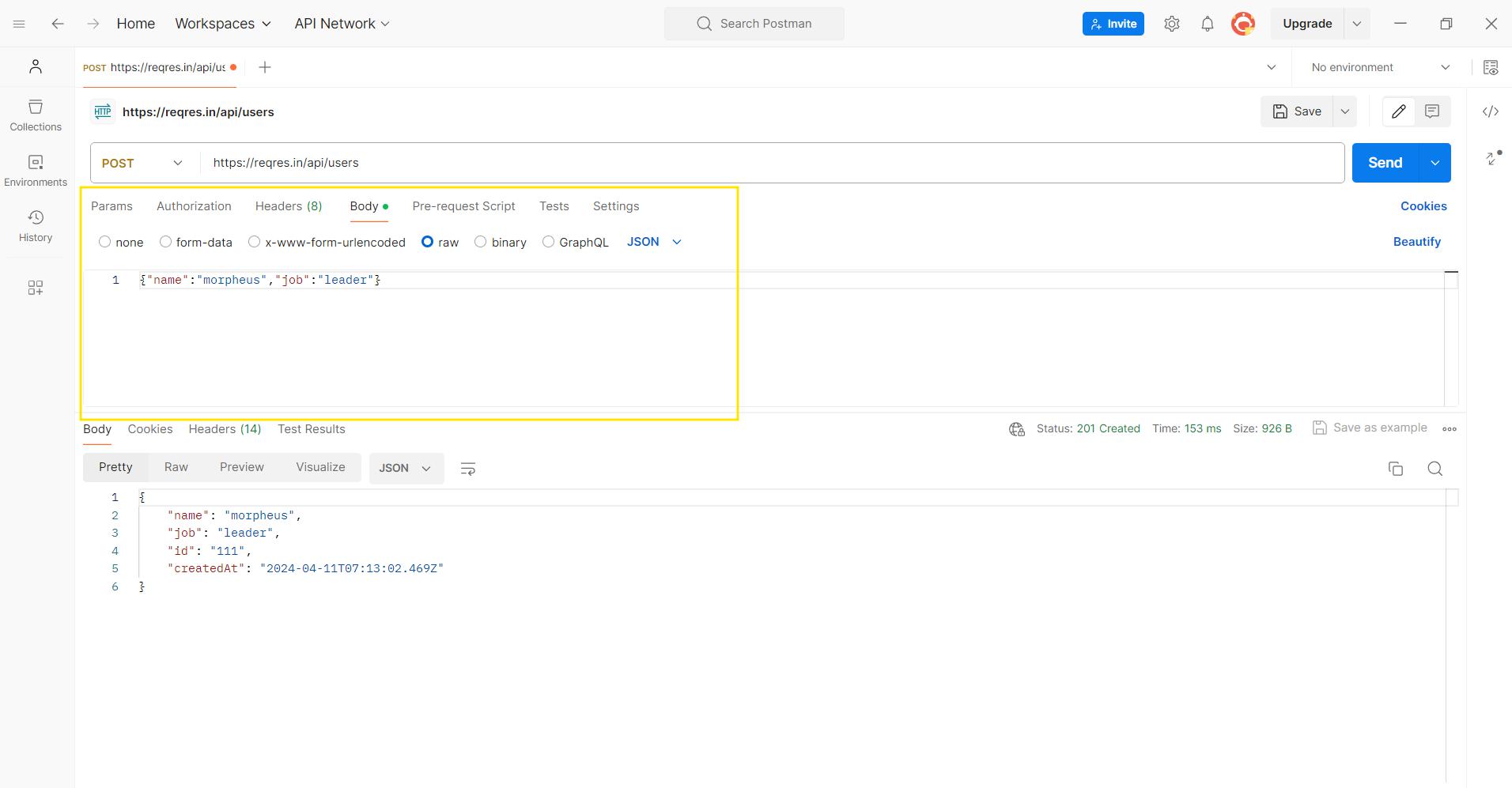
Task: Open the response Headers (14) tab
Action: pyautogui.click(x=225, y=429)
